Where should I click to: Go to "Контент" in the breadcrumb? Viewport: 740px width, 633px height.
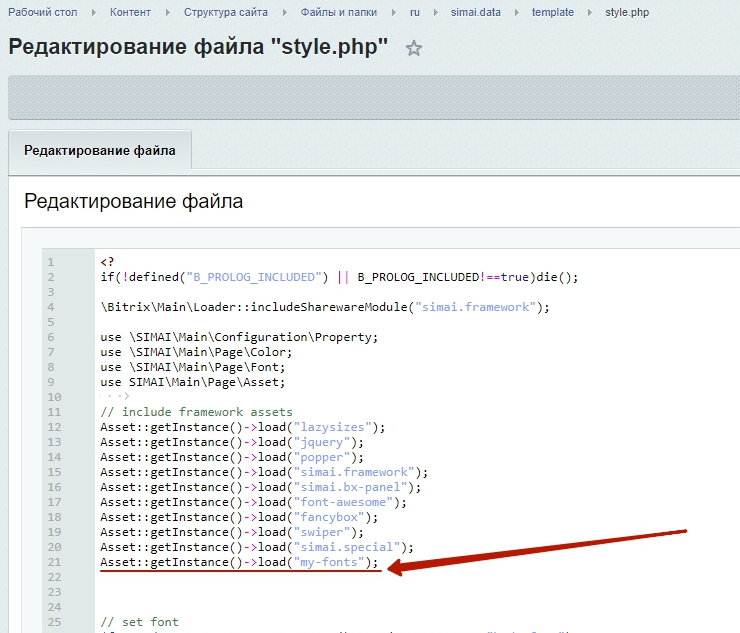131,13
